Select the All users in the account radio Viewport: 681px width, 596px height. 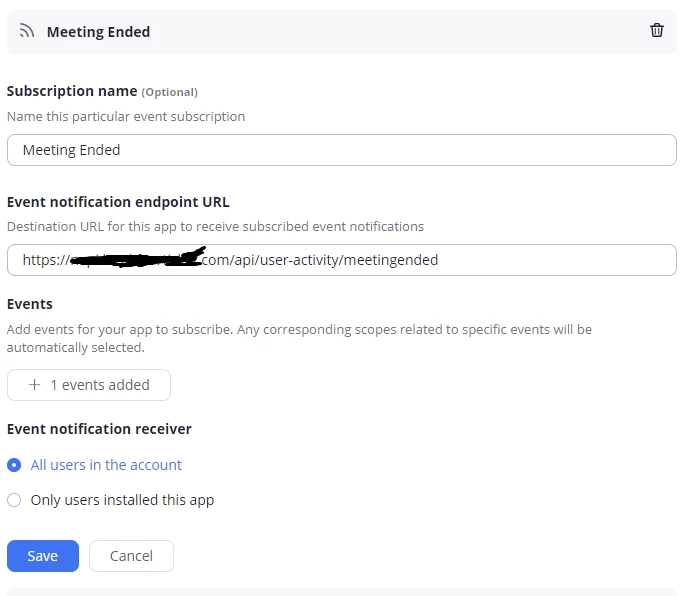(14, 465)
